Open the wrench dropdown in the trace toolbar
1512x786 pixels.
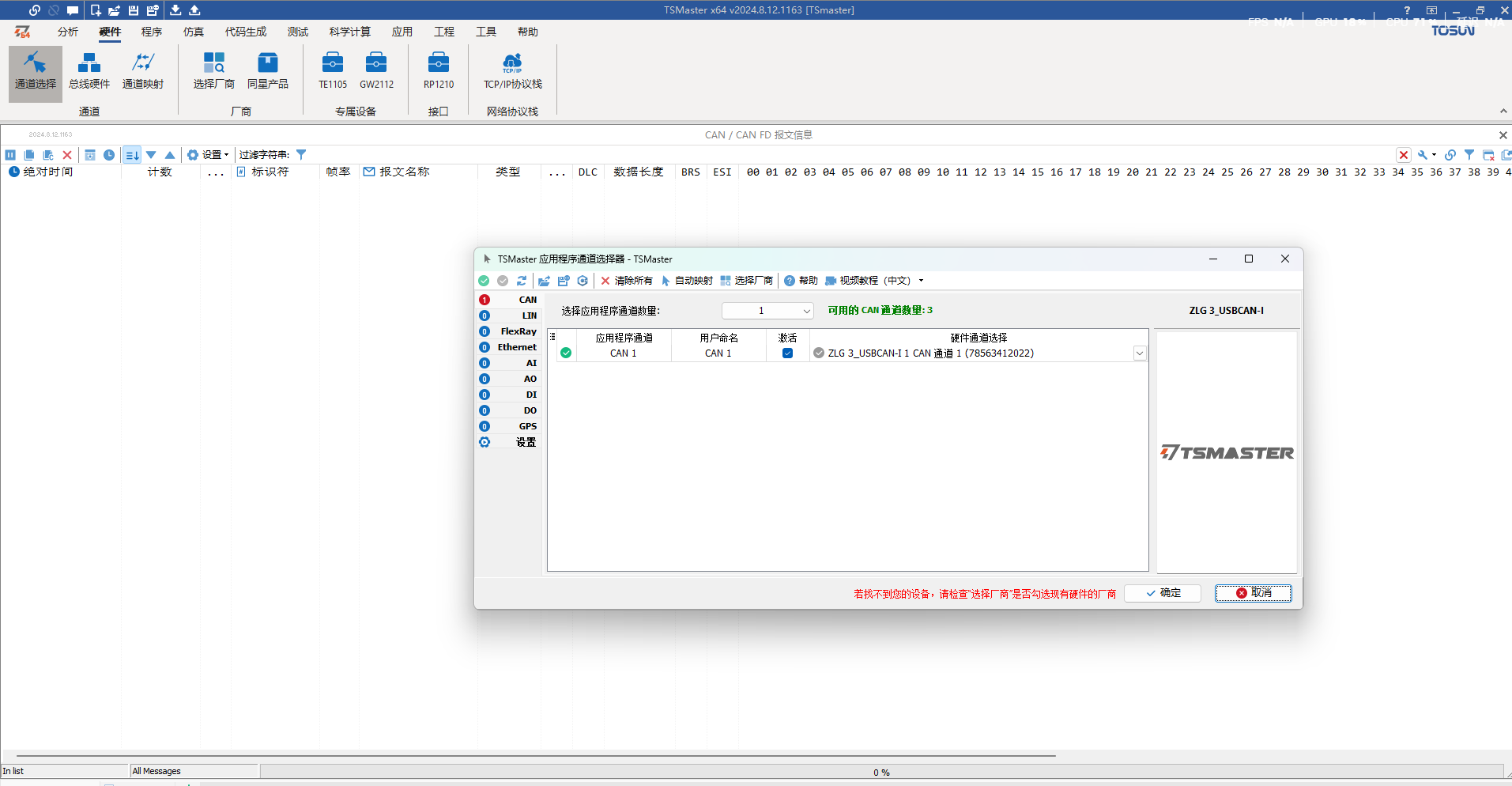point(1427,155)
